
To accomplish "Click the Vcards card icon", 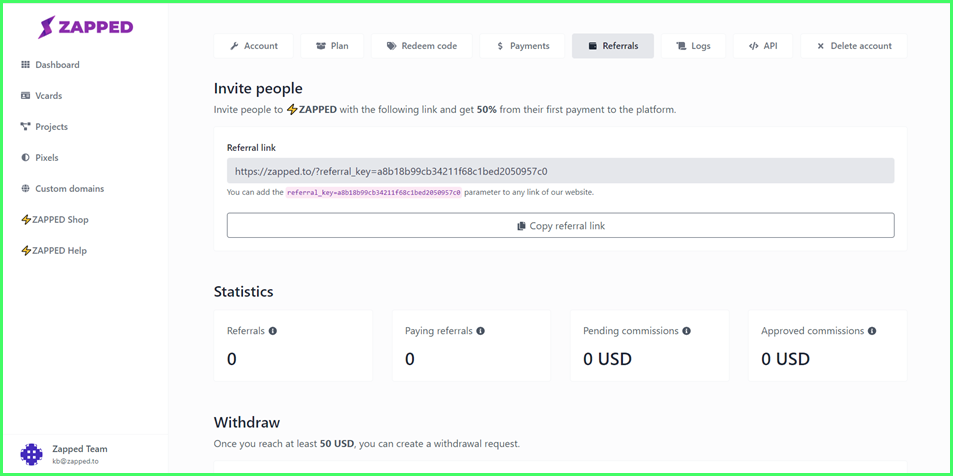I will [26, 95].
